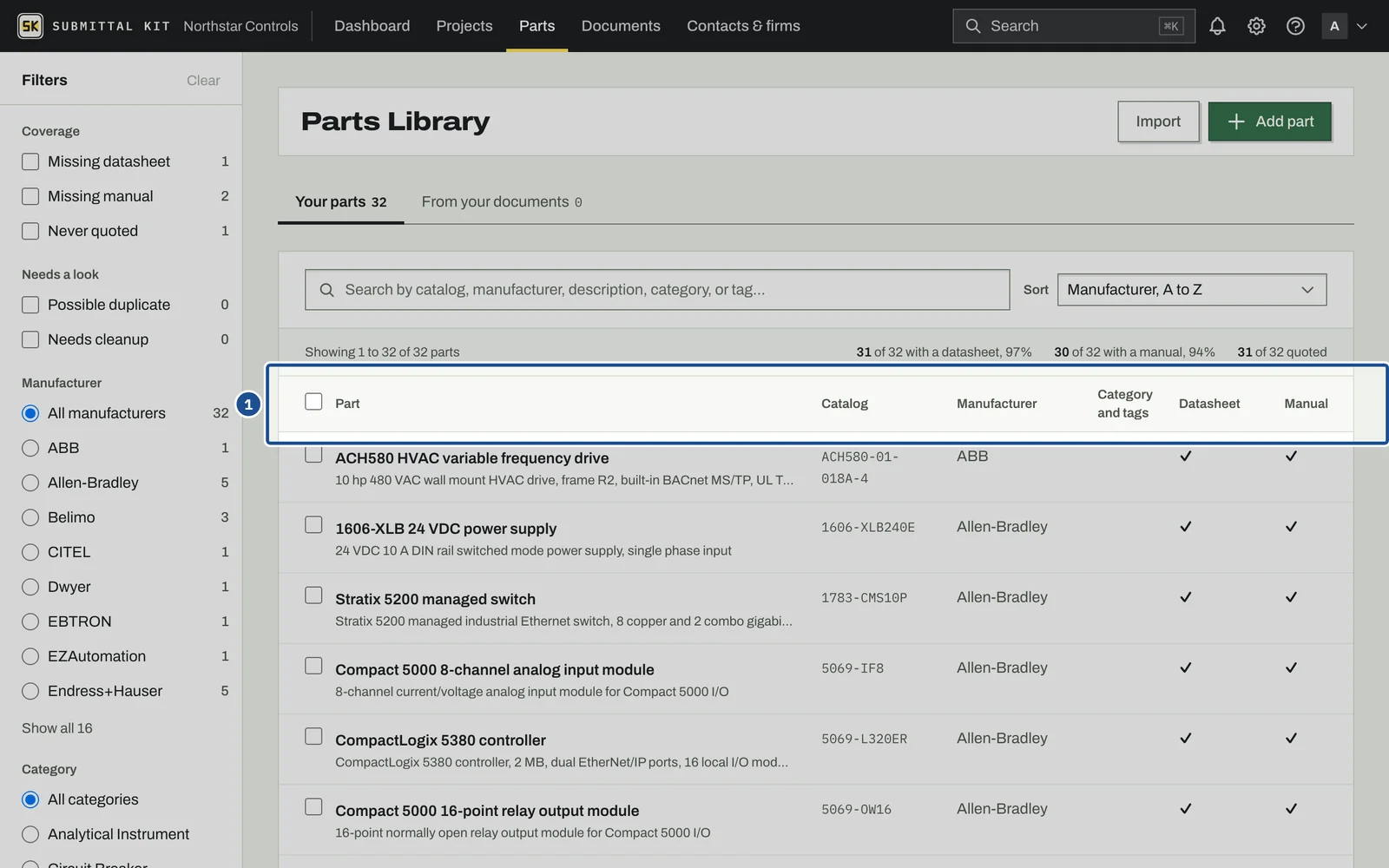Open the Documents section
The width and height of the screenshot is (1389, 868).
[x=621, y=26]
